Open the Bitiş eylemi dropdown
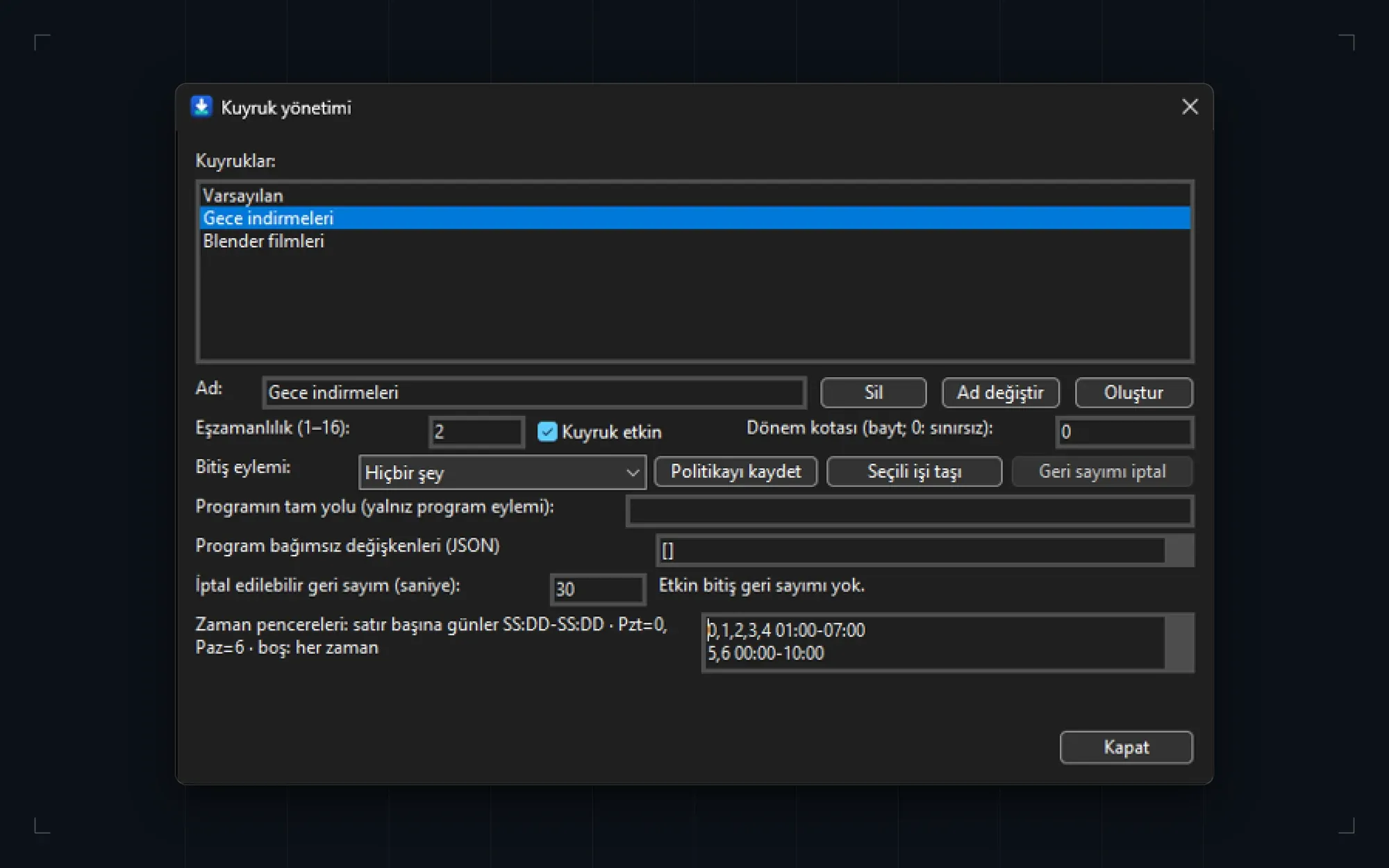Screen dimensions: 1389x868 tap(502, 473)
